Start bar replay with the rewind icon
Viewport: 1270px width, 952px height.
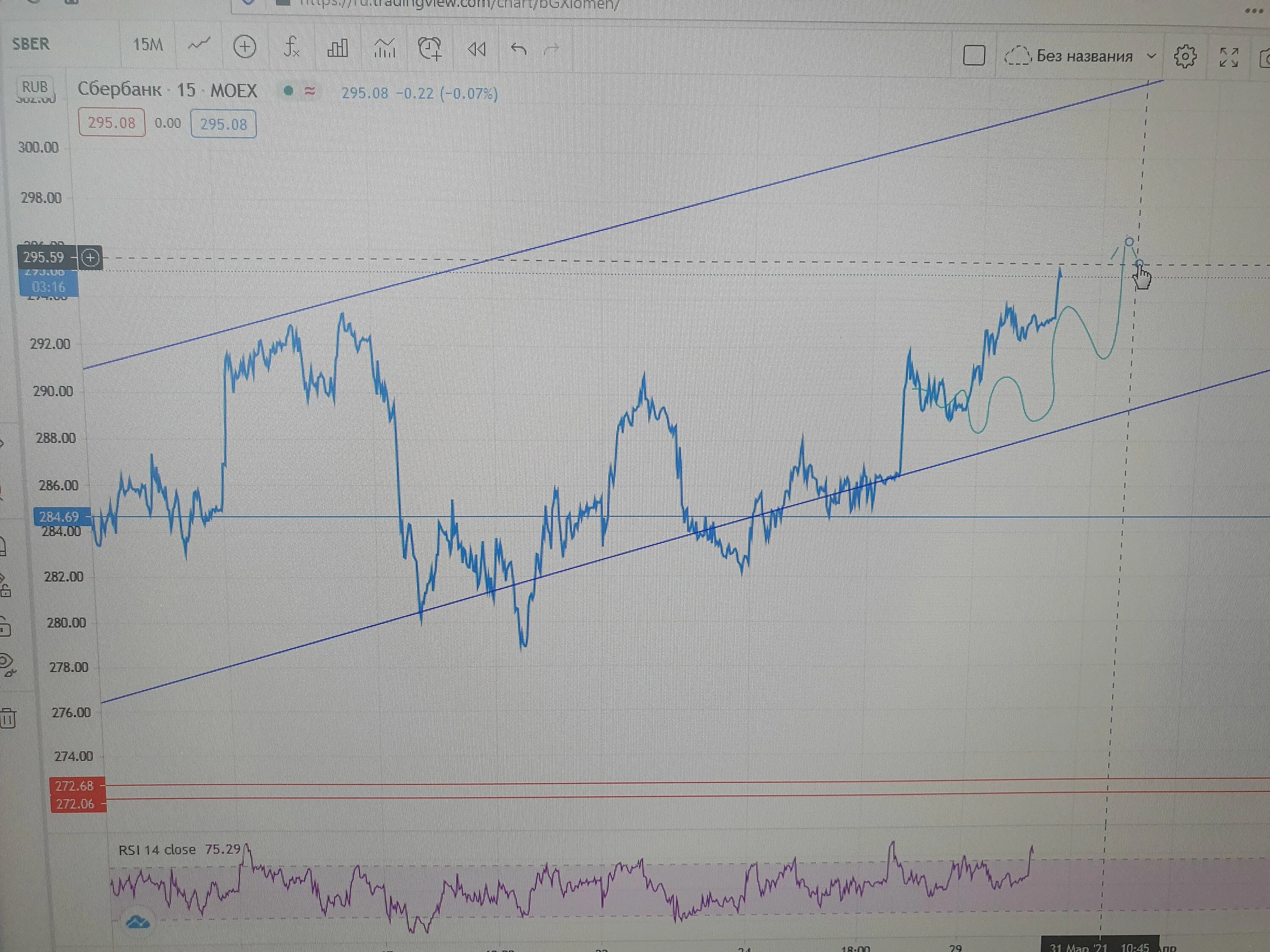click(x=477, y=50)
